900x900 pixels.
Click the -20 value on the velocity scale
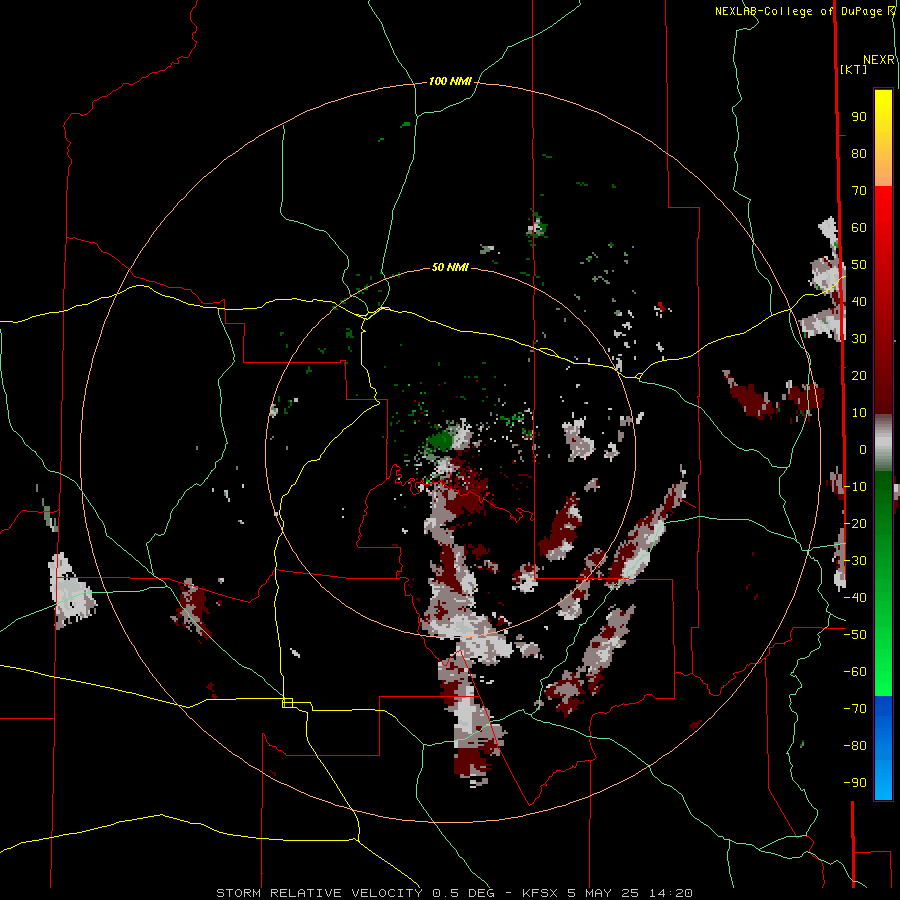tap(855, 524)
